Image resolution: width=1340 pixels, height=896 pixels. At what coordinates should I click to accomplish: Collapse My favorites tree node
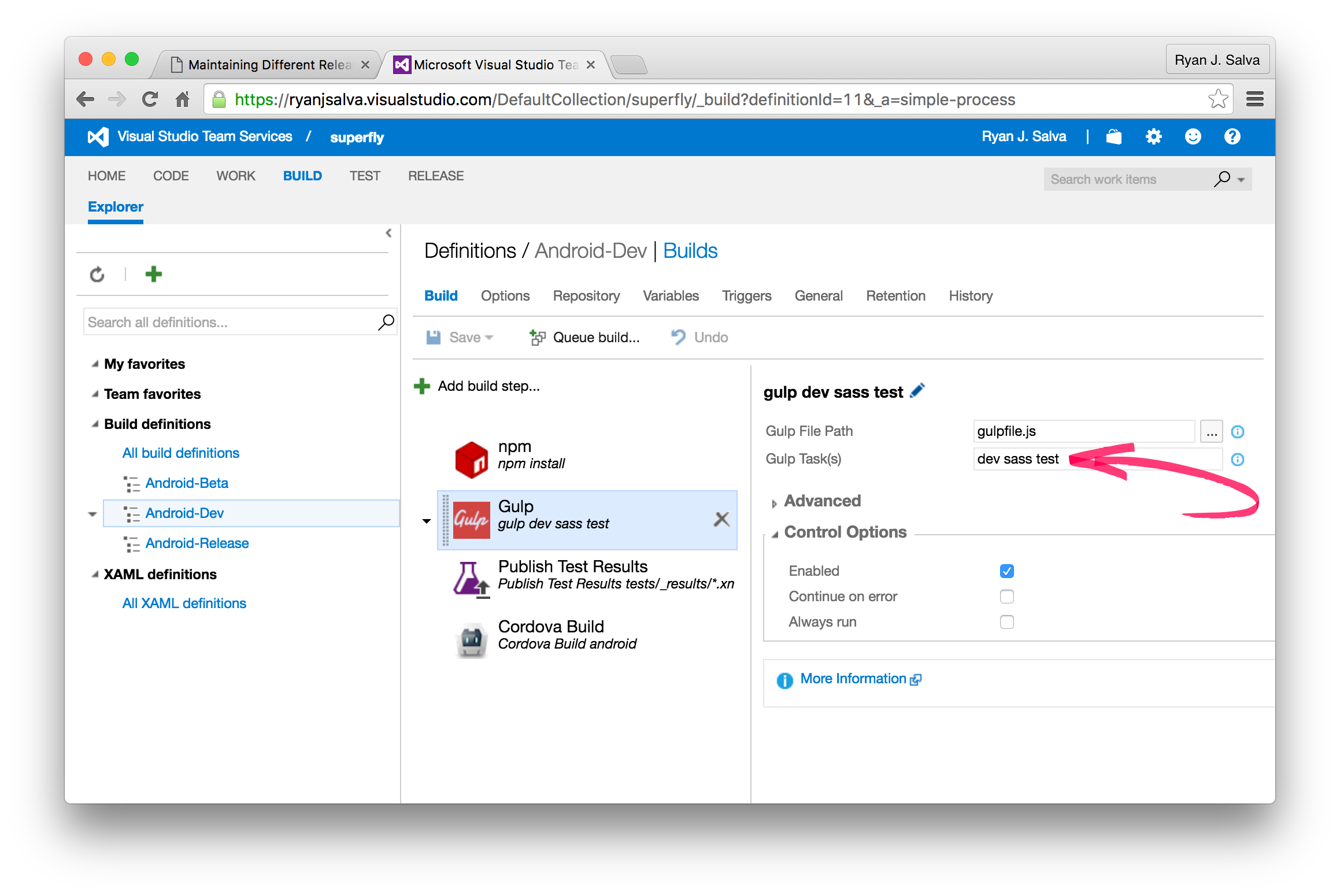pyautogui.click(x=95, y=364)
